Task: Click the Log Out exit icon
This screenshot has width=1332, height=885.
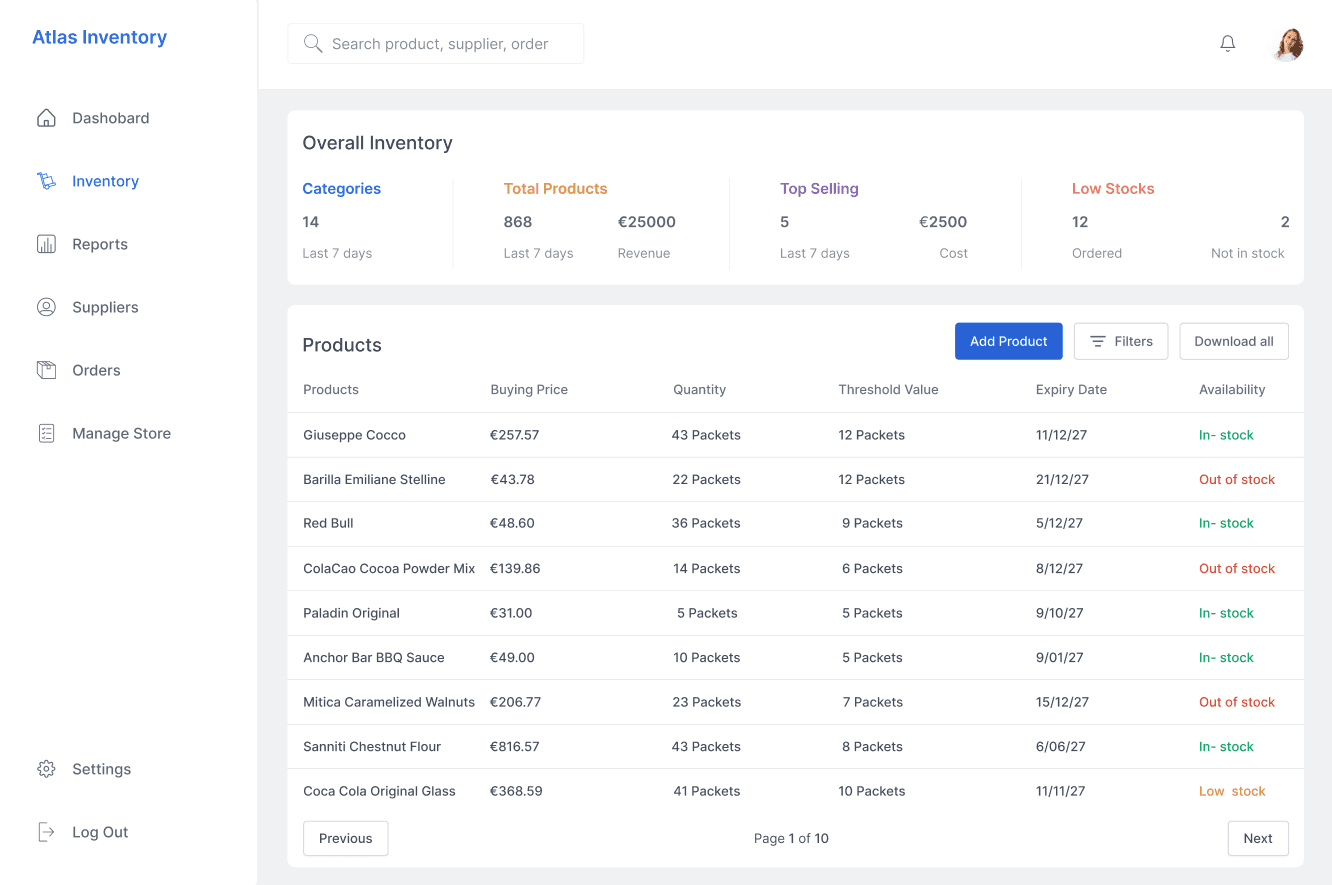Action: (x=46, y=832)
